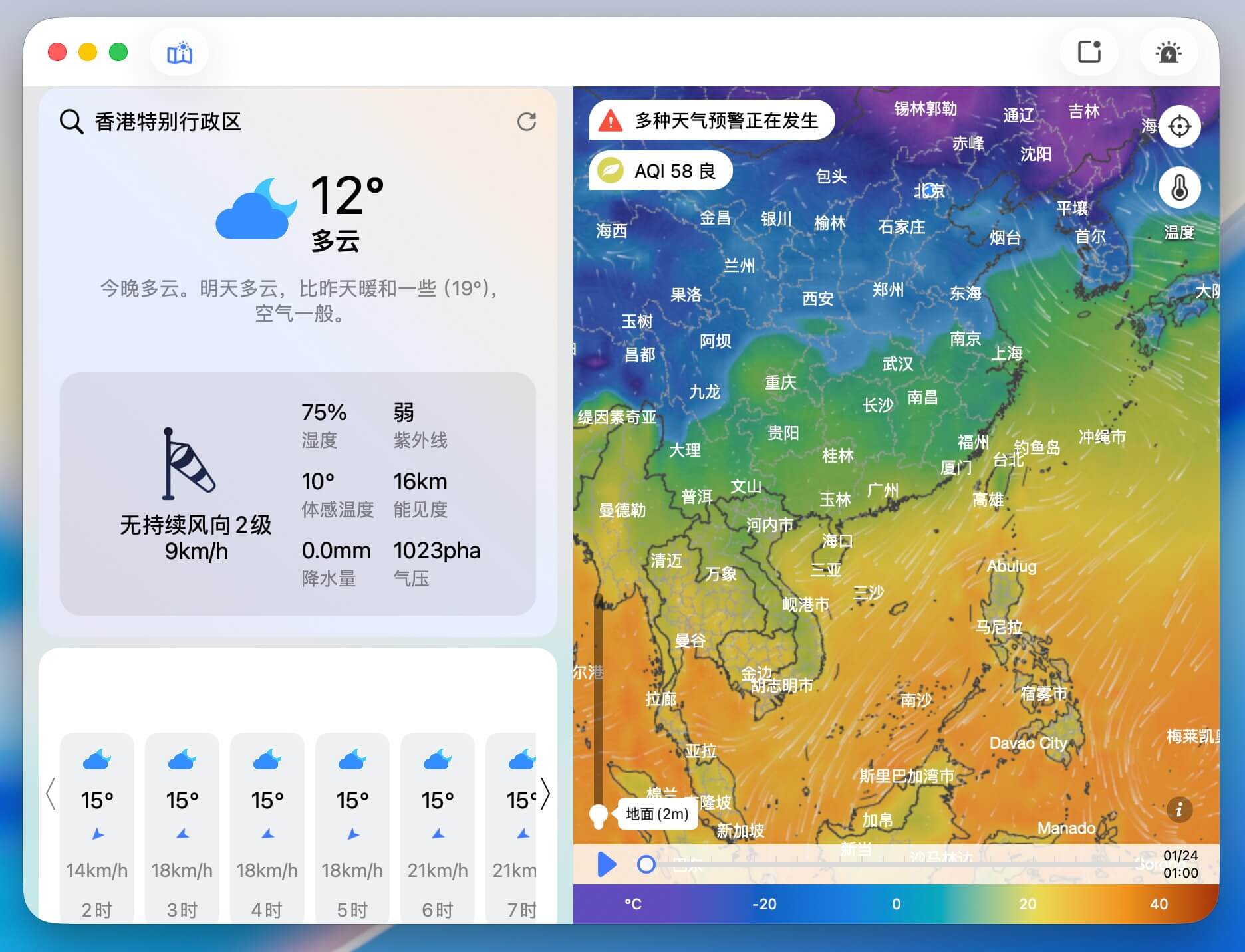Open the 地面 (2m) altitude label
Viewport: 1245px width, 952px height.
click(657, 814)
